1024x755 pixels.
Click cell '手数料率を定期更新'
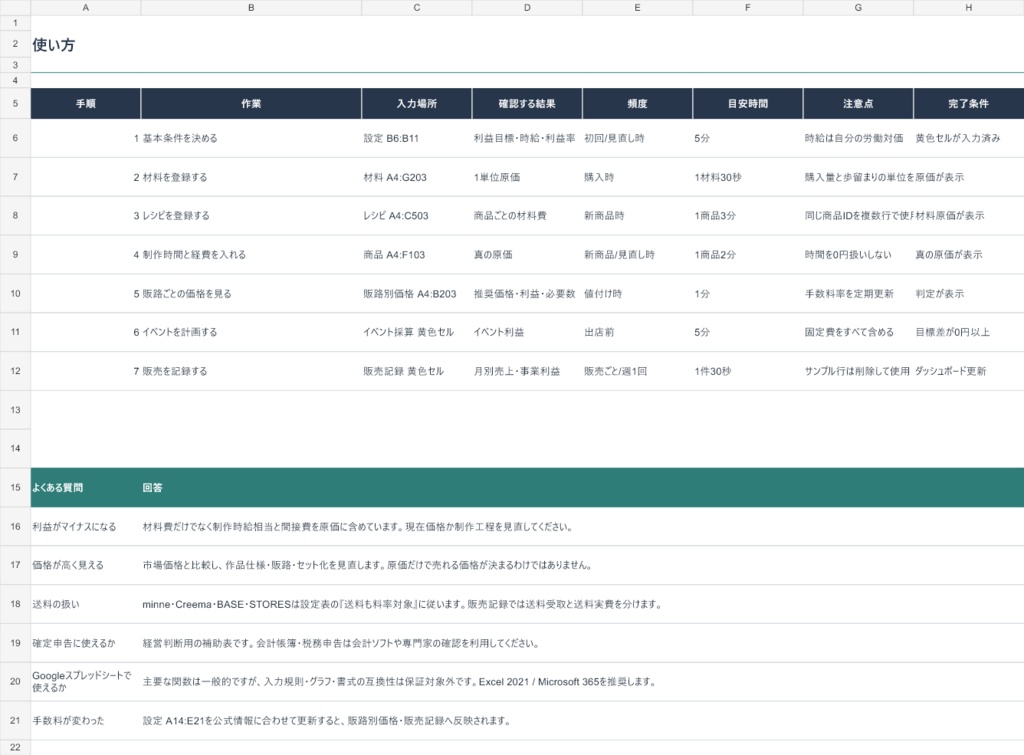[858, 294]
